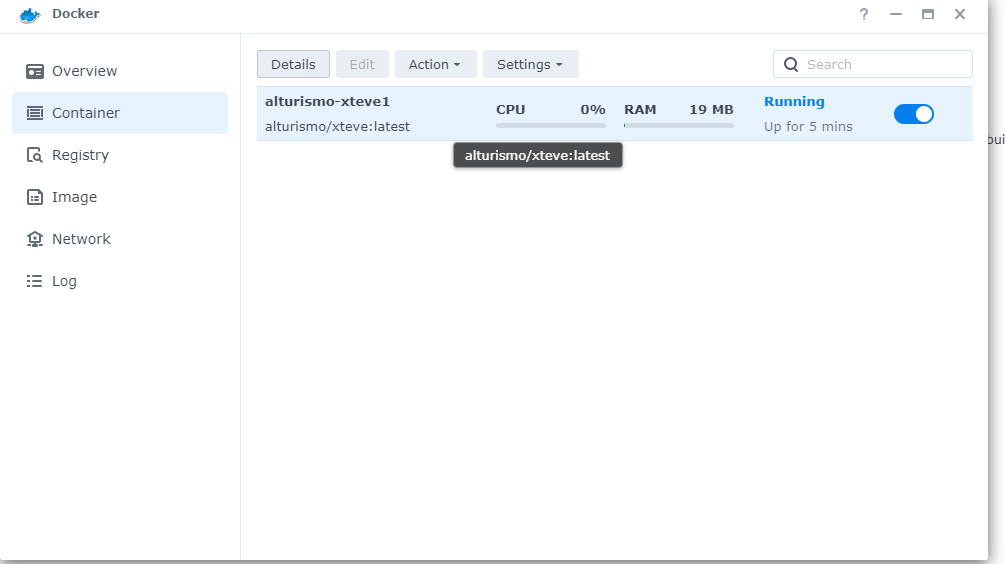Click the 19 MB RAM value
The width and height of the screenshot is (1005, 564).
(x=711, y=110)
